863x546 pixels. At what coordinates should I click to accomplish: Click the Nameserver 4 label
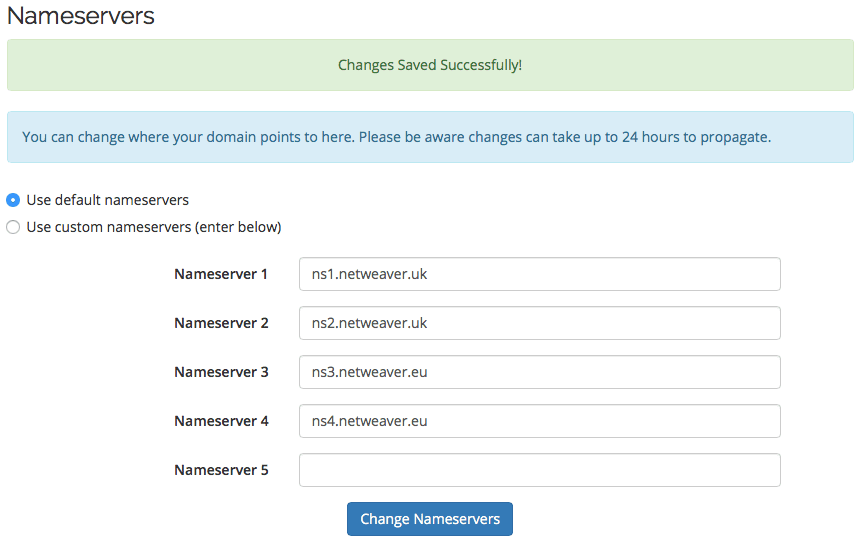point(221,421)
